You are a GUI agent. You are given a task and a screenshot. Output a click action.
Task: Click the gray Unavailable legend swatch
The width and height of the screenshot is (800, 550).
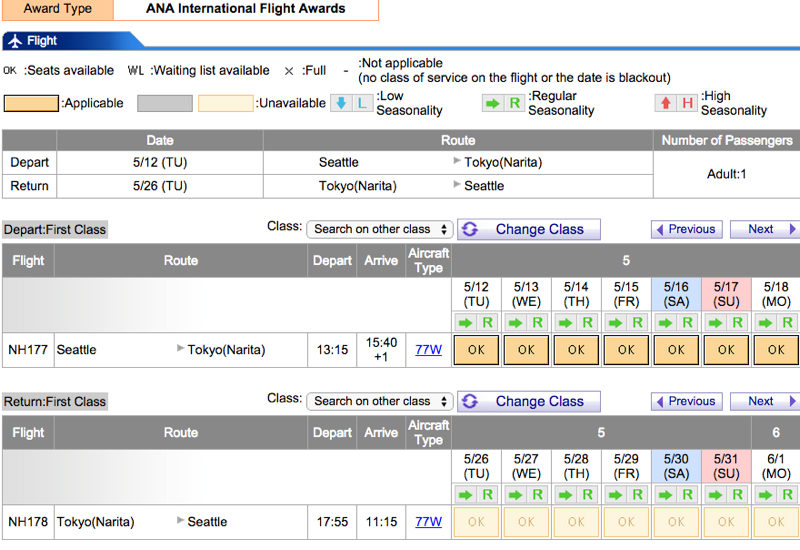165,104
